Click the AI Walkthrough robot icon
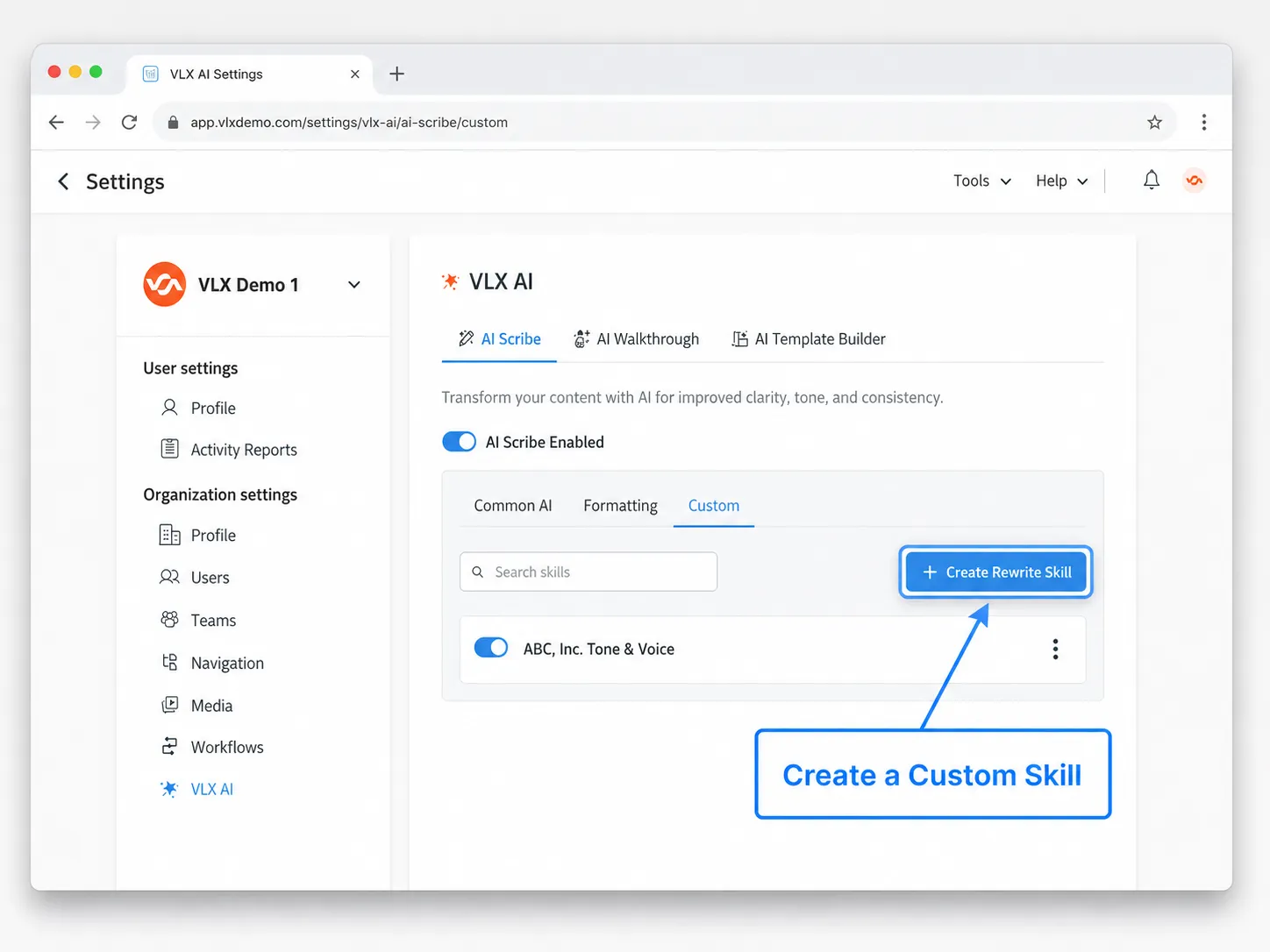 point(581,338)
